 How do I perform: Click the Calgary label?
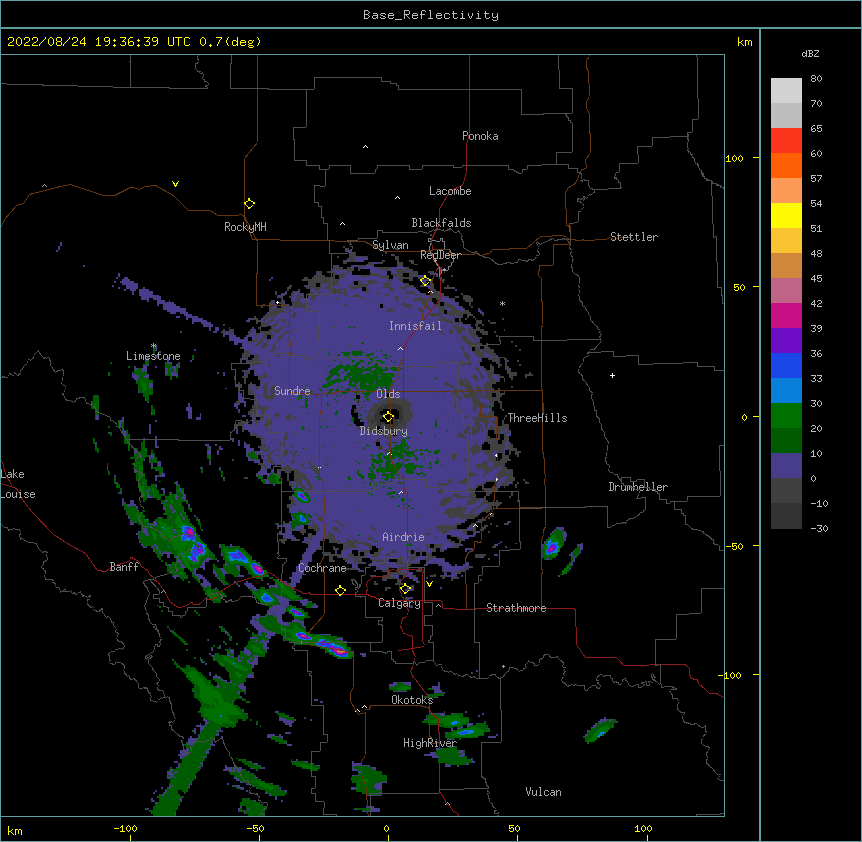tap(399, 603)
